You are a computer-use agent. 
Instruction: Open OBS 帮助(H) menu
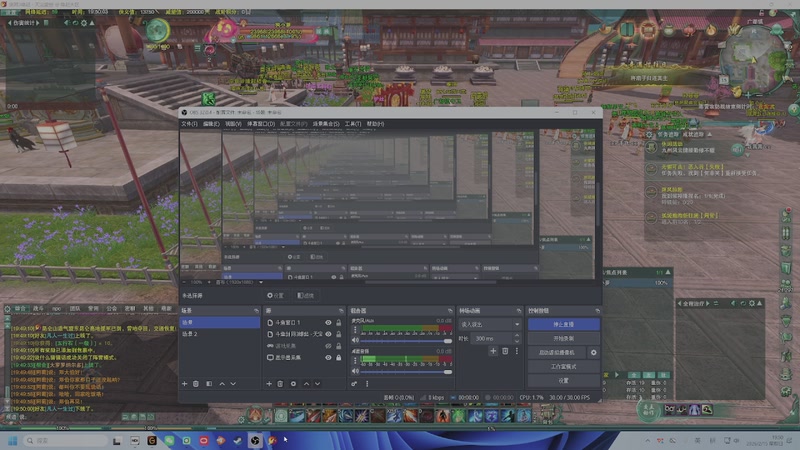376,124
